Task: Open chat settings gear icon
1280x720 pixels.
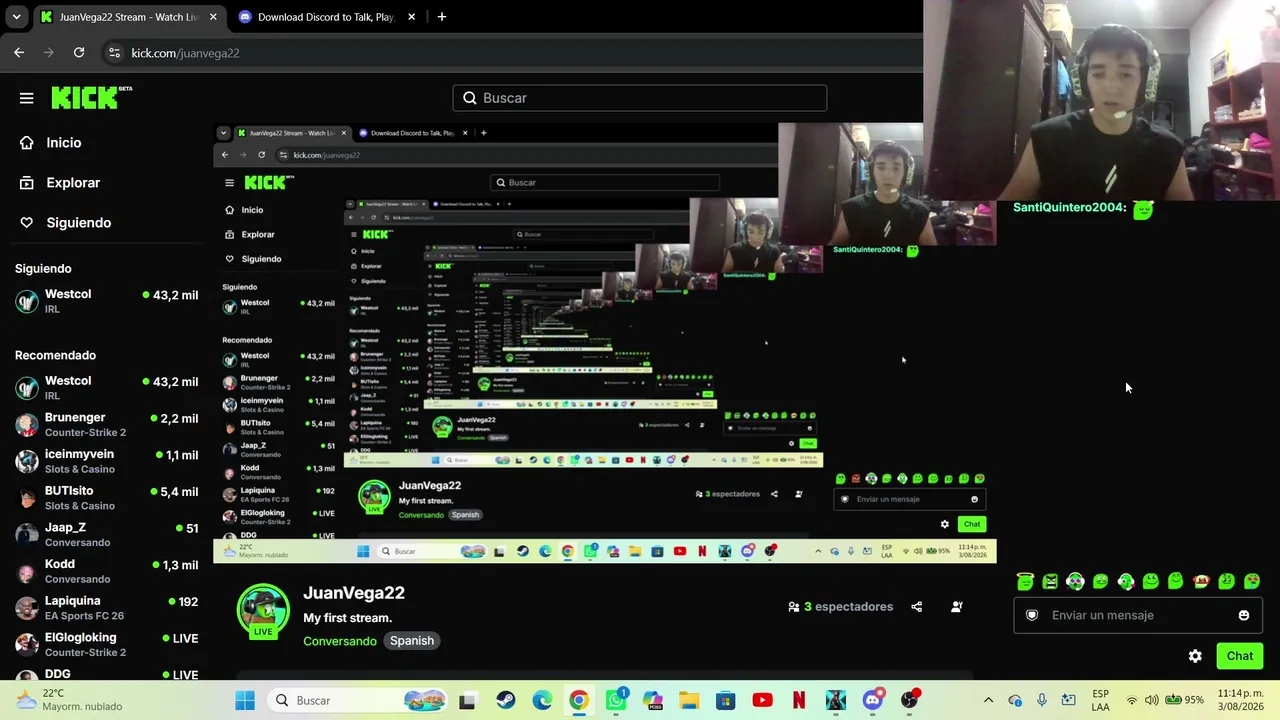Action: point(1195,656)
